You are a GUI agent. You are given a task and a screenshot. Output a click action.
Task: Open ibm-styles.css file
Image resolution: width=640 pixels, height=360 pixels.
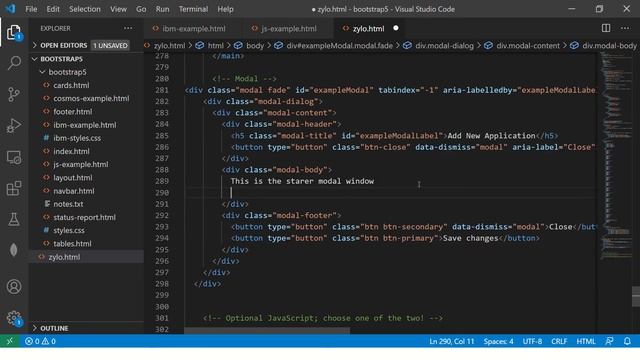click(x=77, y=138)
